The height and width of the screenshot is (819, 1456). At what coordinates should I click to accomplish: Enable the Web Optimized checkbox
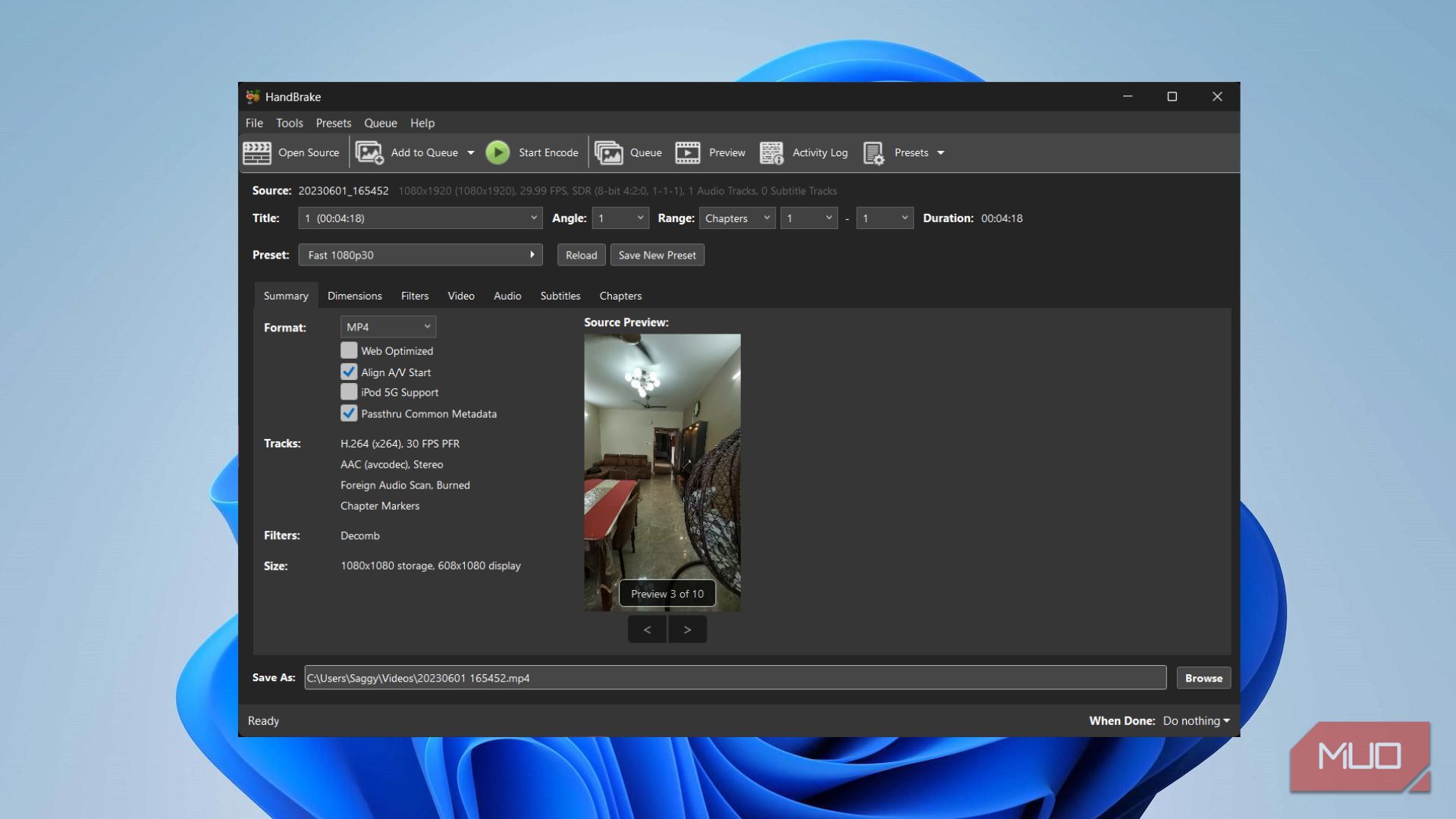click(x=349, y=350)
